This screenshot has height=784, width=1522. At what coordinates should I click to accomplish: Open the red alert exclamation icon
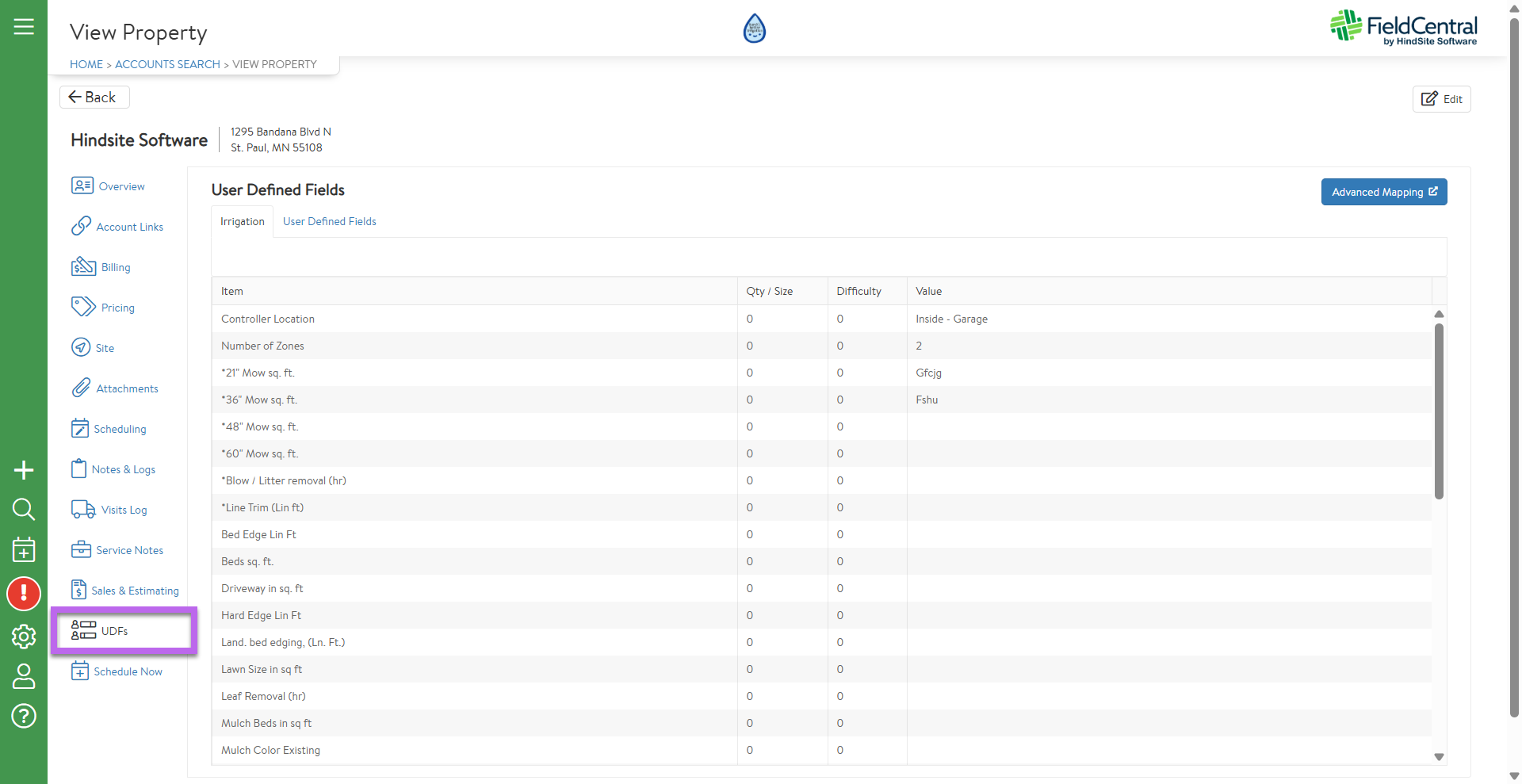[24, 593]
